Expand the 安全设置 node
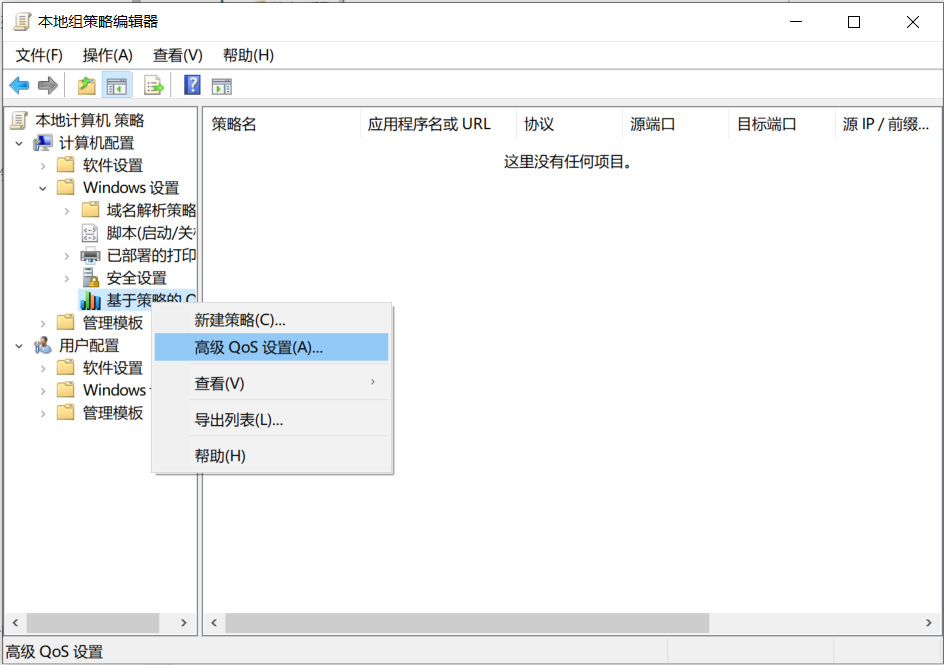 (67, 279)
